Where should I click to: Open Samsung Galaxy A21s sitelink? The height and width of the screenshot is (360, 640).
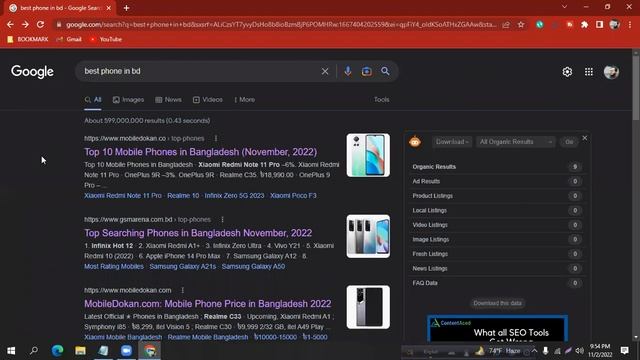coord(182,267)
